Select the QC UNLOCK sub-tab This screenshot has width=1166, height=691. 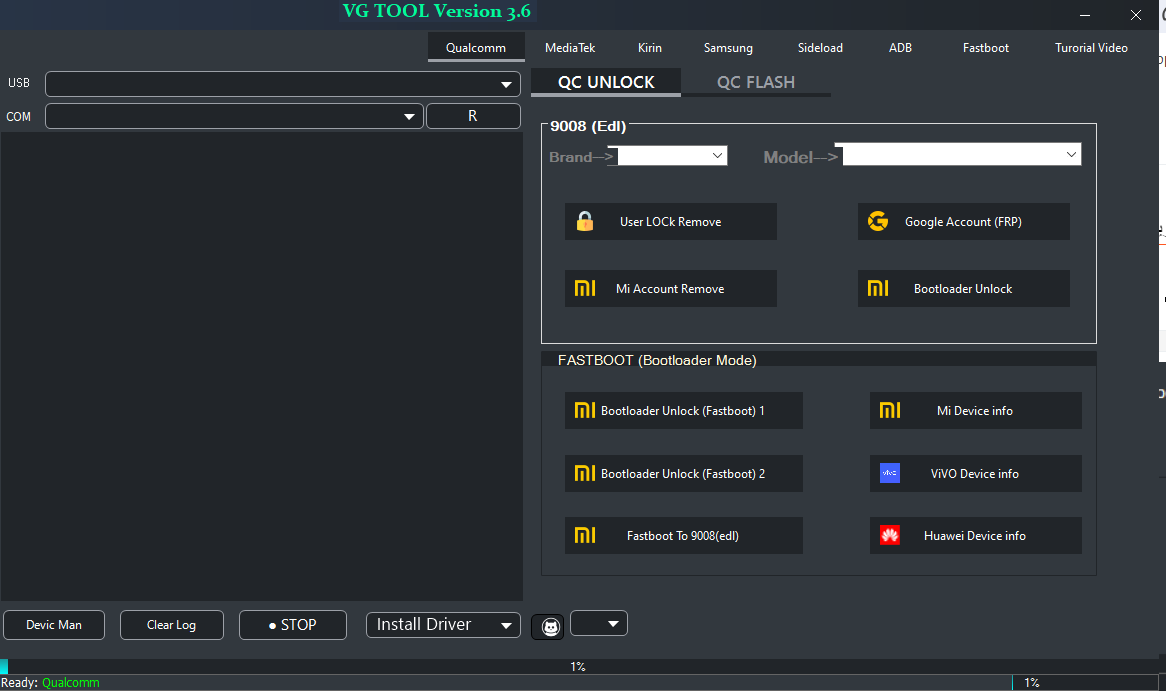tap(606, 82)
